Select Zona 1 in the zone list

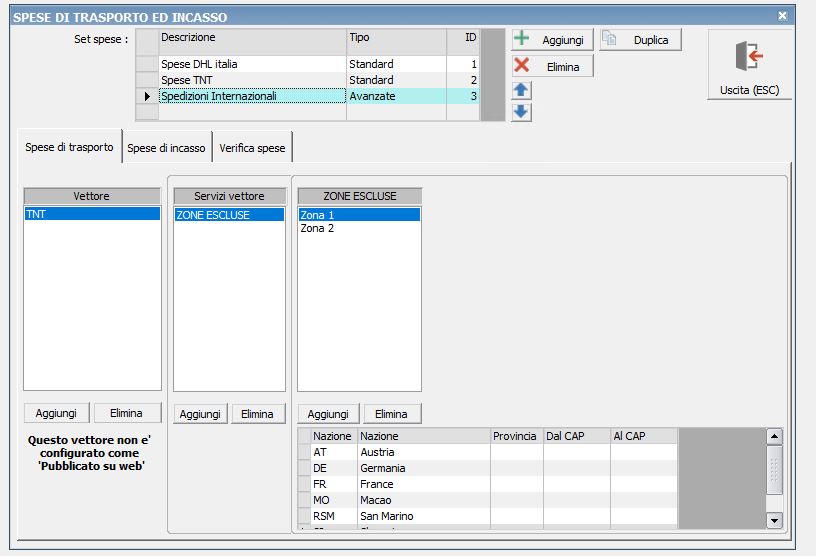coord(359,214)
